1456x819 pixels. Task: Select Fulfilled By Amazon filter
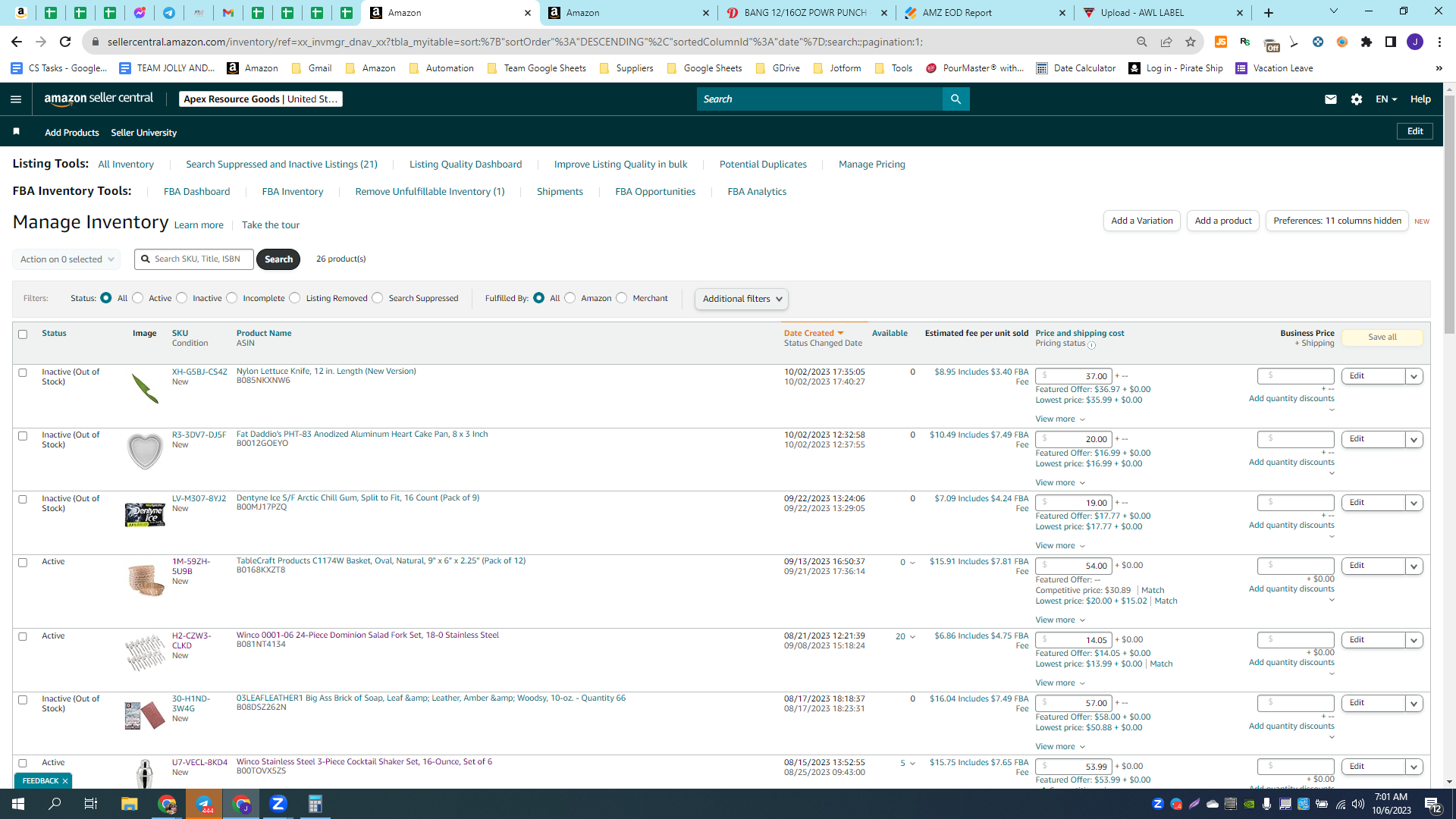point(570,298)
